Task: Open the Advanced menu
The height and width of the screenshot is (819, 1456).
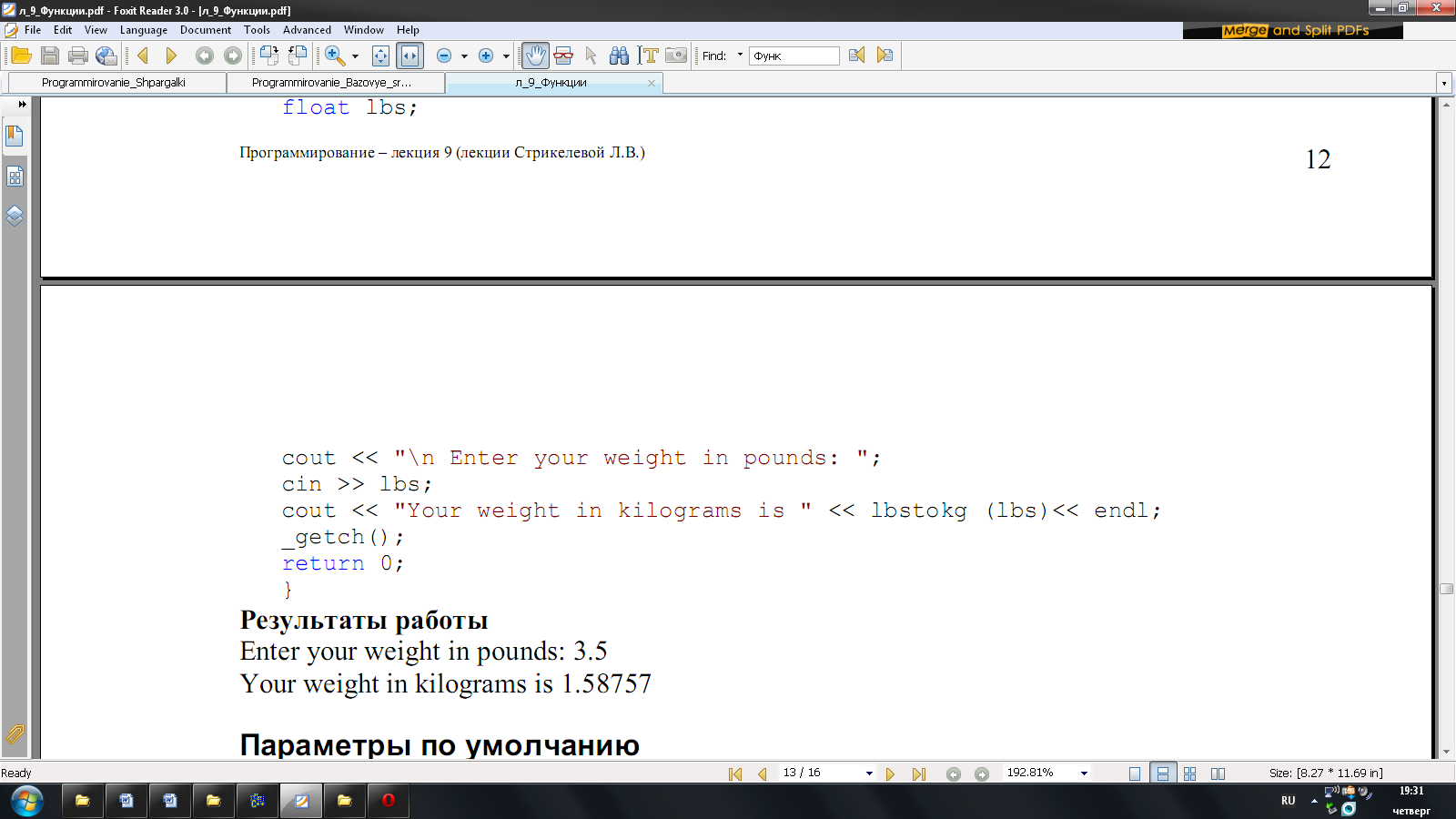Action: click(307, 30)
